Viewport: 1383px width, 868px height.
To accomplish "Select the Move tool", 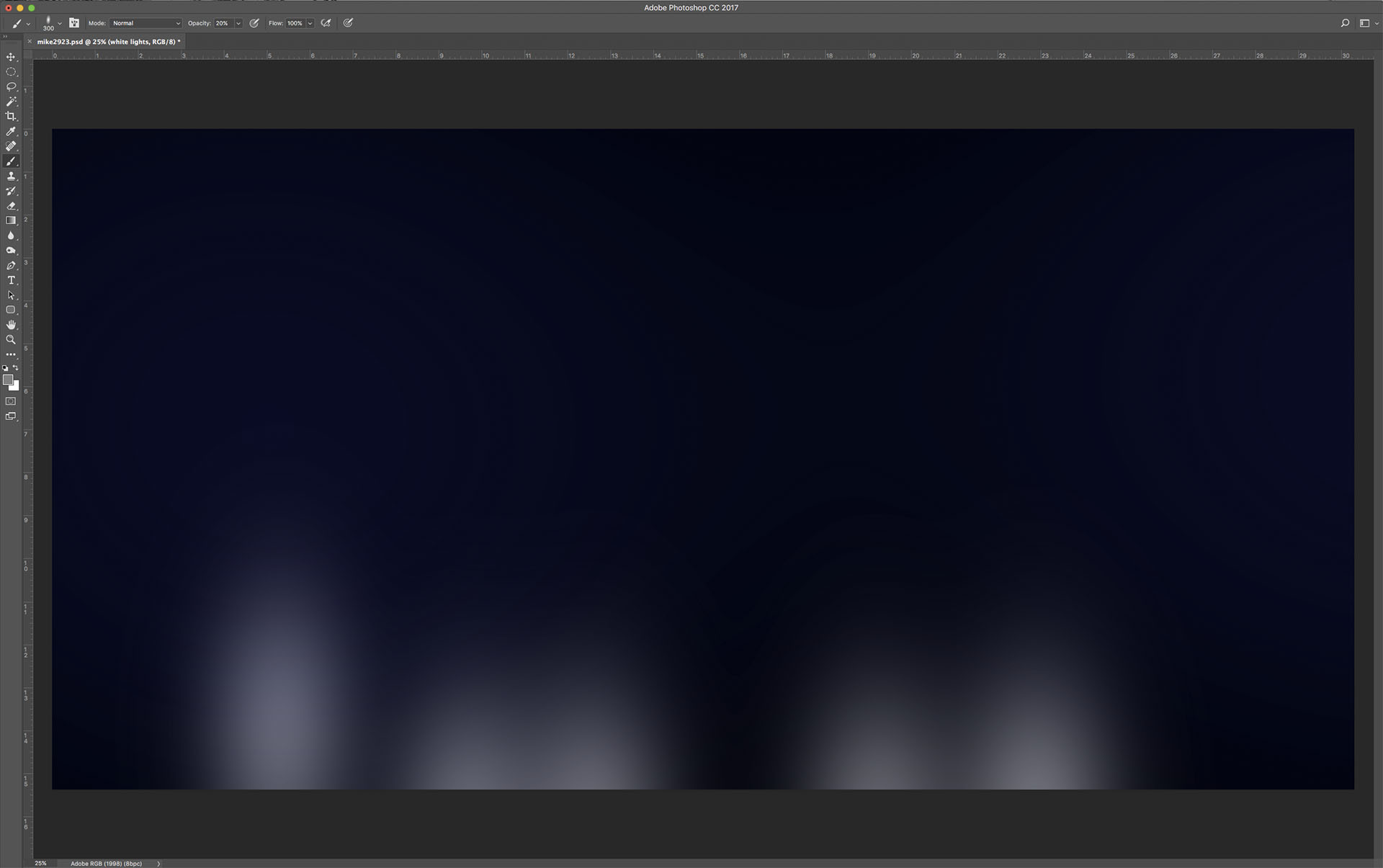I will [x=11, y=57].
